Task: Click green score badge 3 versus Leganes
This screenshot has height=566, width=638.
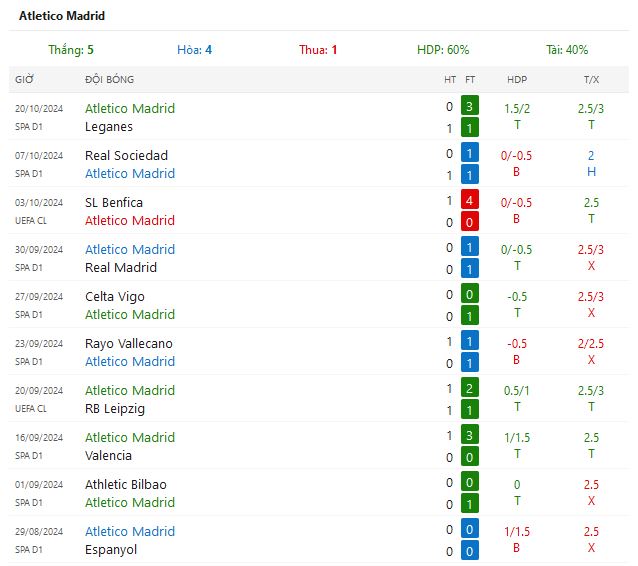Action: pos(470,106)
